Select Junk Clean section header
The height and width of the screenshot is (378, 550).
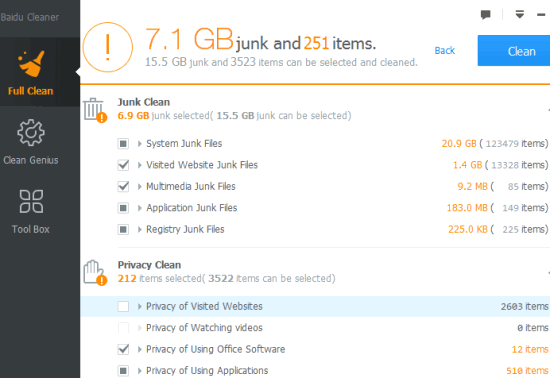pos(143,102)
